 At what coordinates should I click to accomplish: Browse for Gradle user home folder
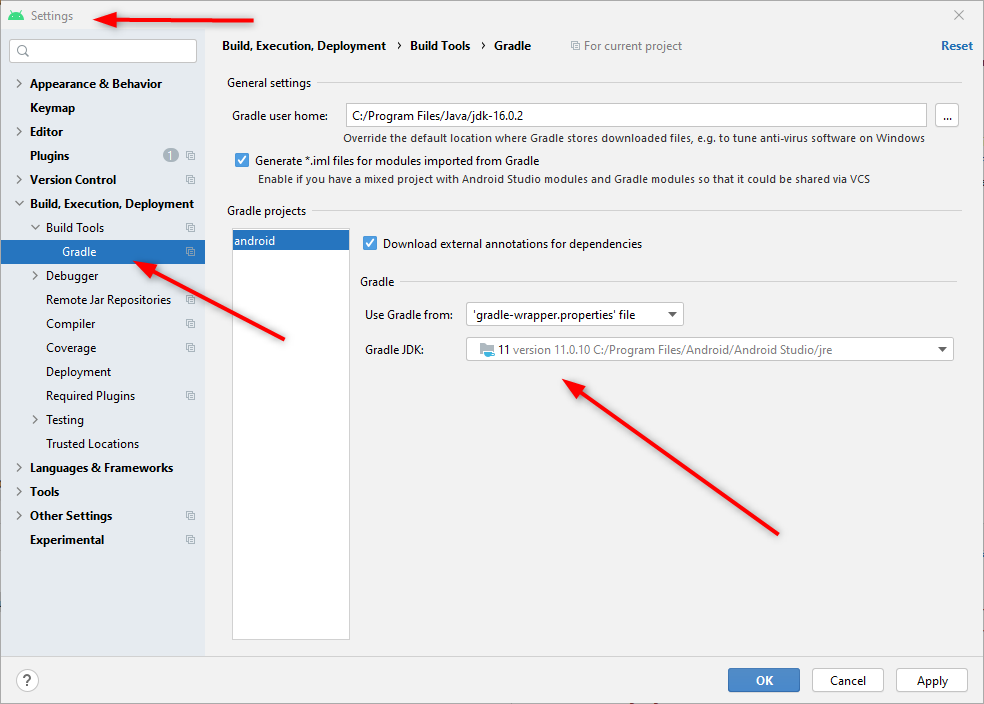click(946, 115)
